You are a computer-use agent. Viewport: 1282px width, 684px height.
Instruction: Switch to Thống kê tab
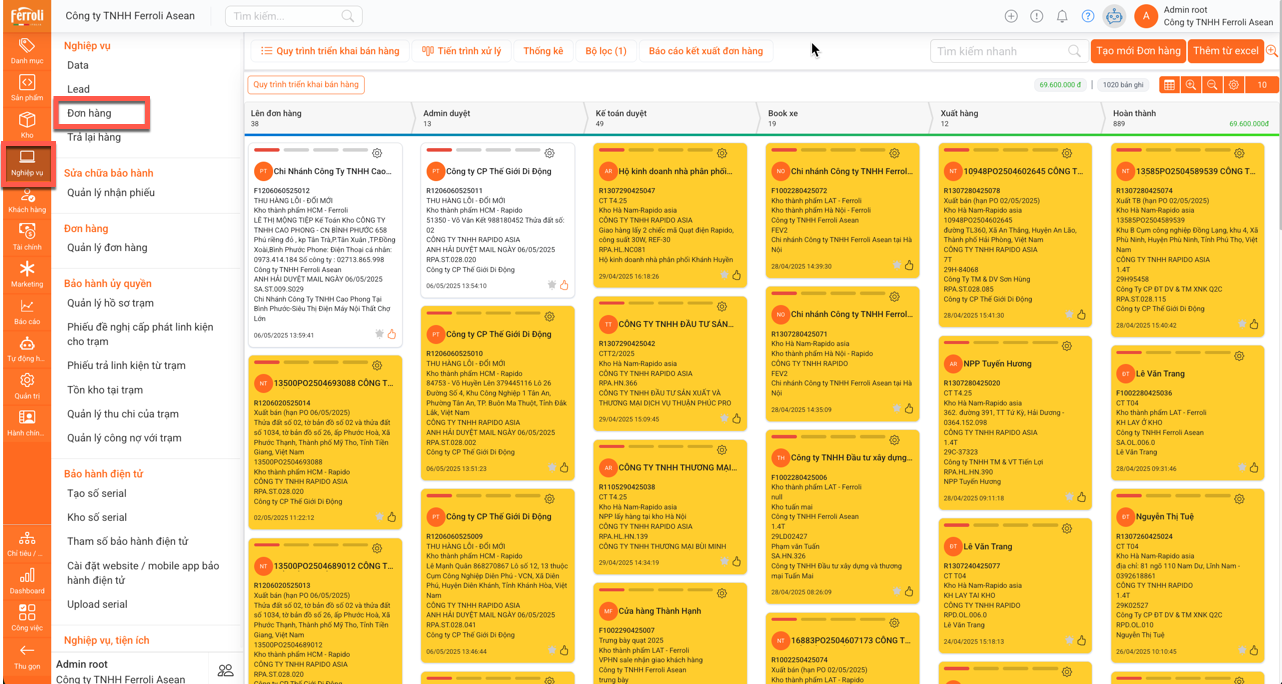coord(543,51)
